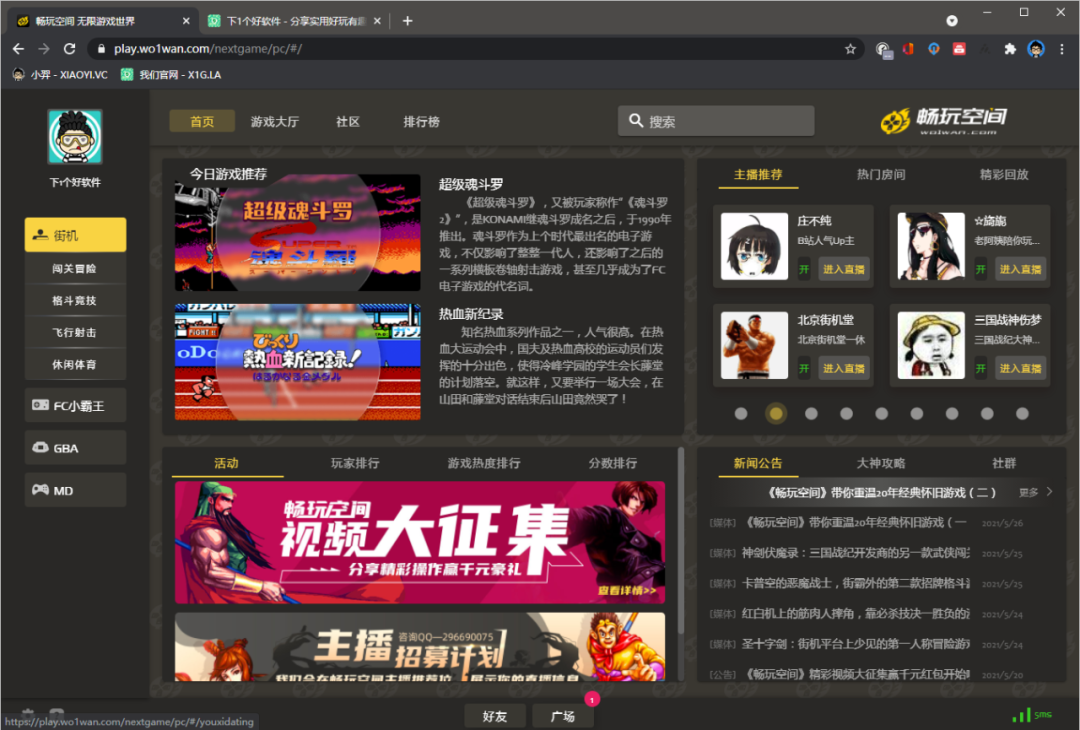Image resolution: width=1080 pixels, height=730 pixels.
Task: Open the MD gamepad category
Action: 75,490
